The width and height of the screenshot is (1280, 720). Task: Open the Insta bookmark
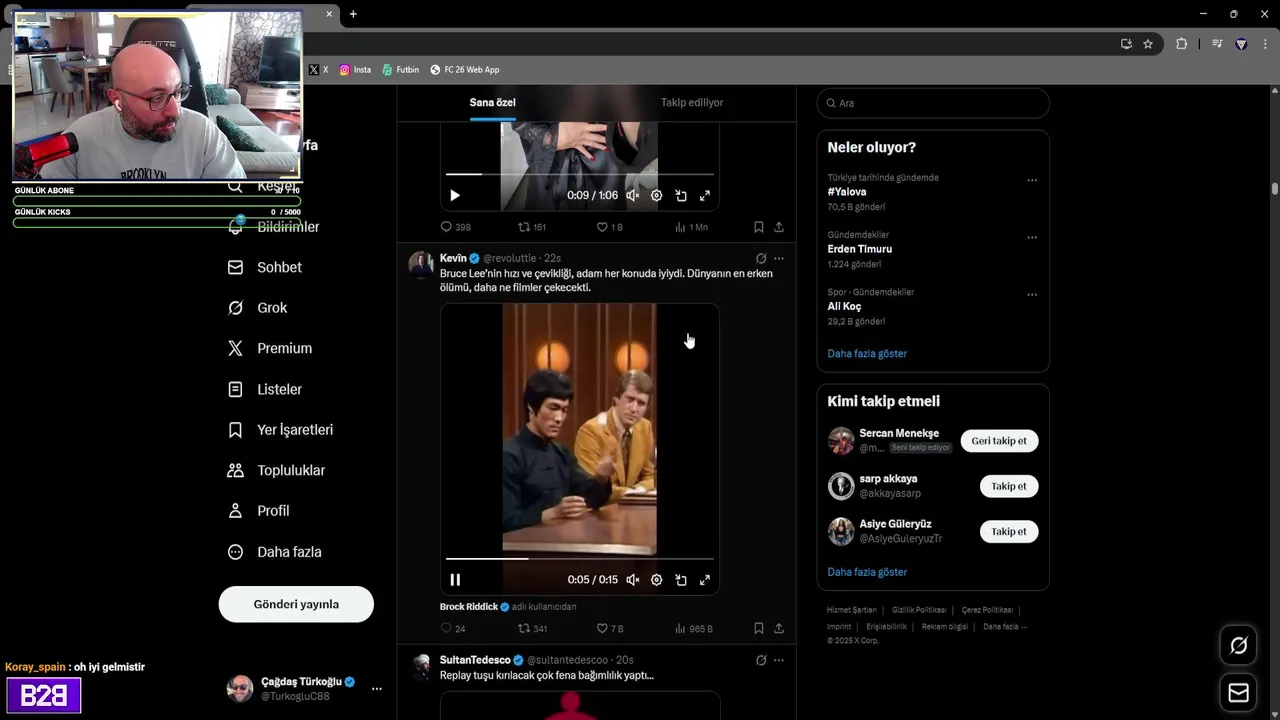[x=355, y=70]
